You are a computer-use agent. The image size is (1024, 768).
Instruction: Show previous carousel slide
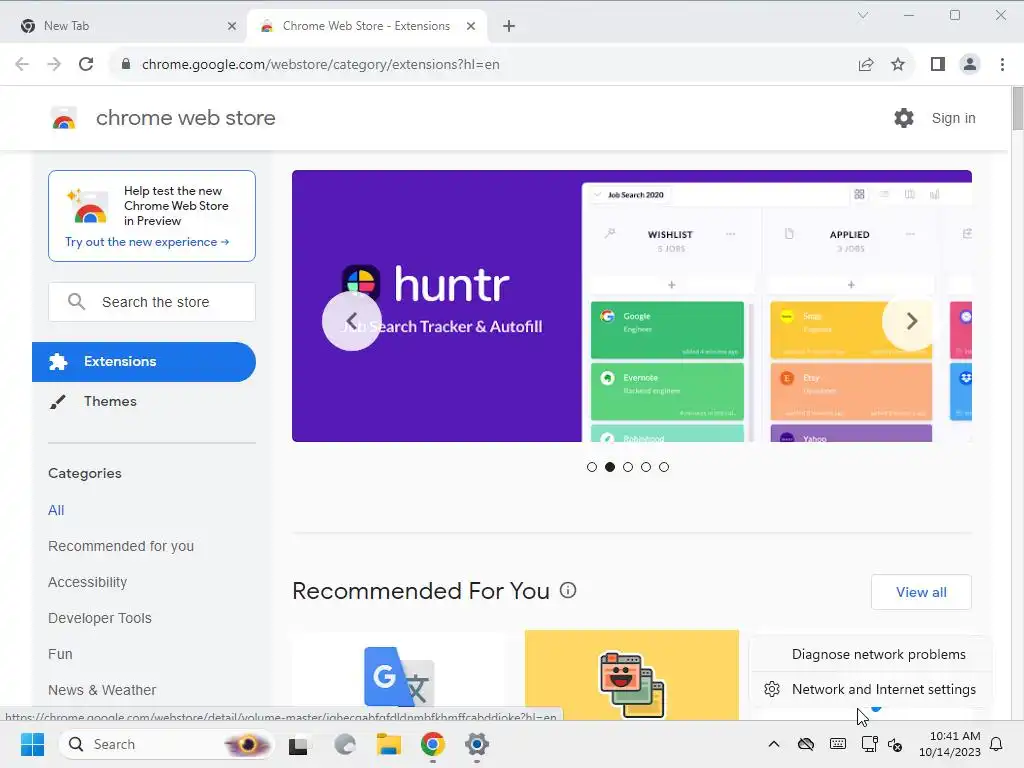coord(351,321)
